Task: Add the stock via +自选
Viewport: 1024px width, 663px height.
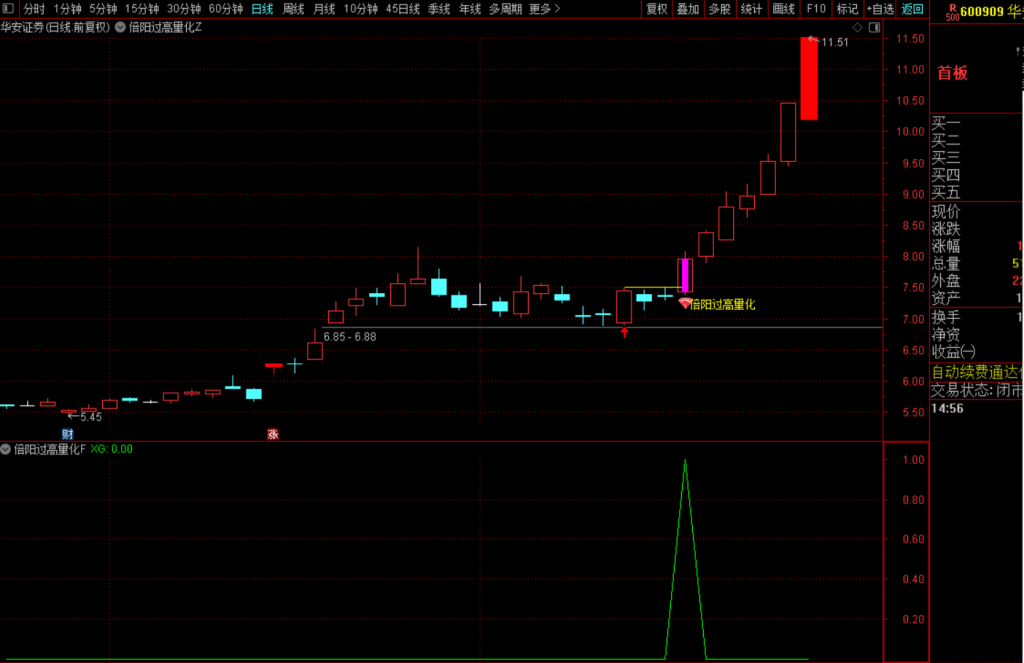Action: coord(880,8)
